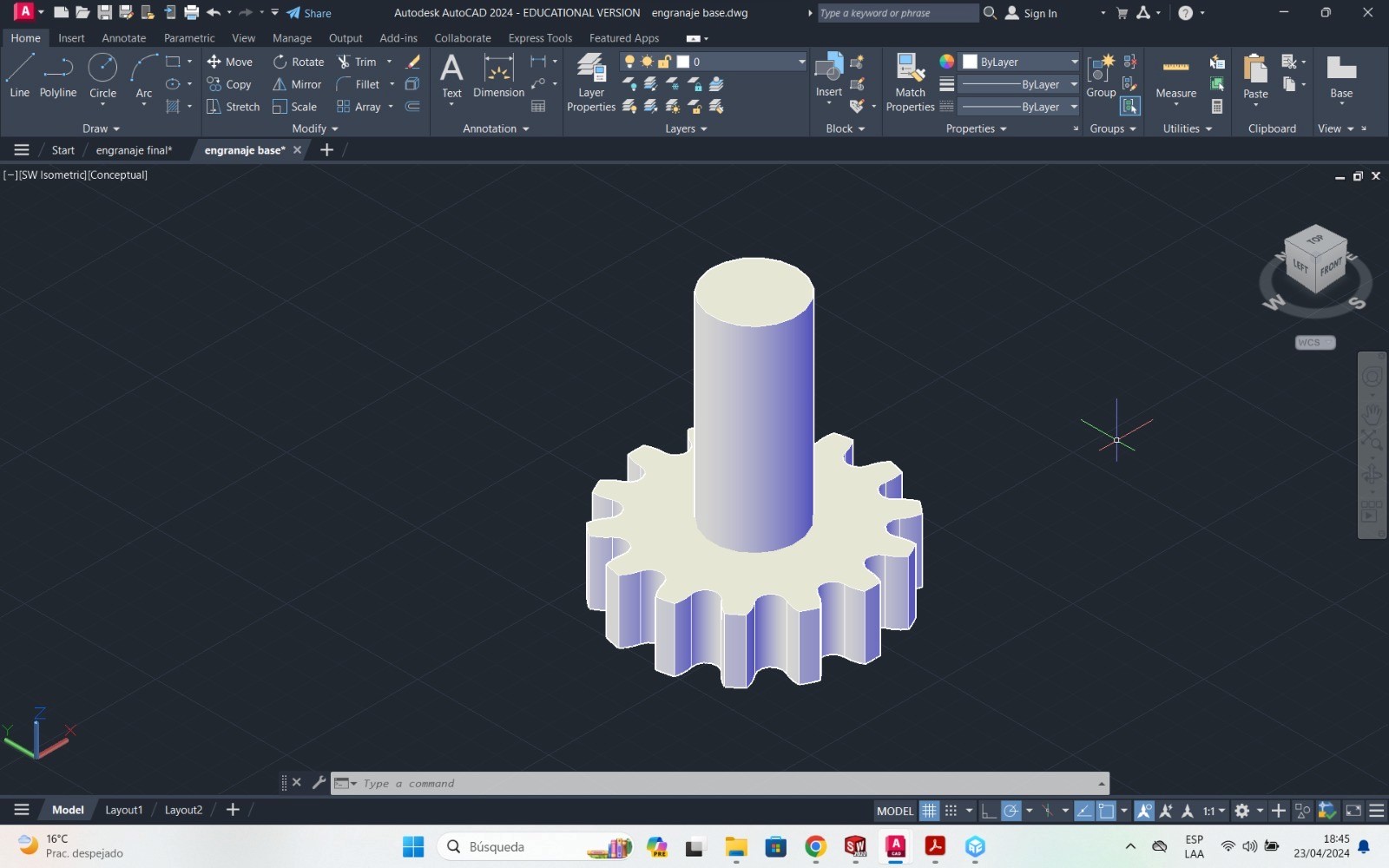The image size is (1389, 868).
Task: Open the annotation scale 1:1 dropdown
Action: click(x=1214, y=811)
